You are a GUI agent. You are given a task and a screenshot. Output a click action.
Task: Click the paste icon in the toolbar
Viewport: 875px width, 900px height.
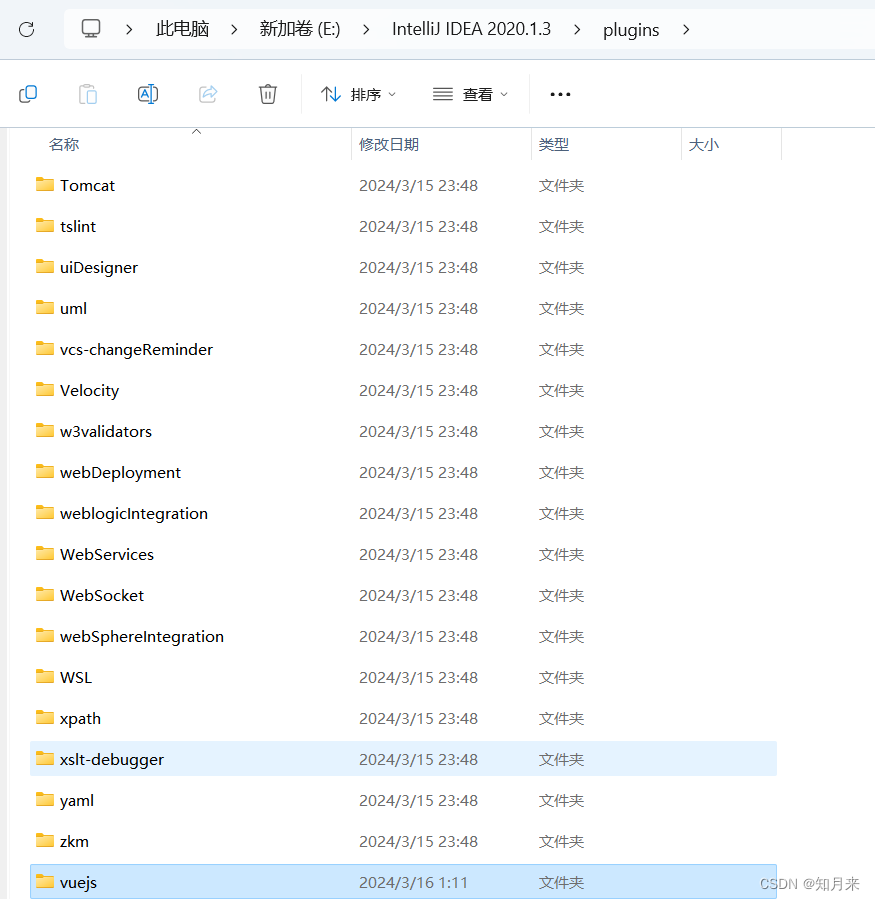88,94
